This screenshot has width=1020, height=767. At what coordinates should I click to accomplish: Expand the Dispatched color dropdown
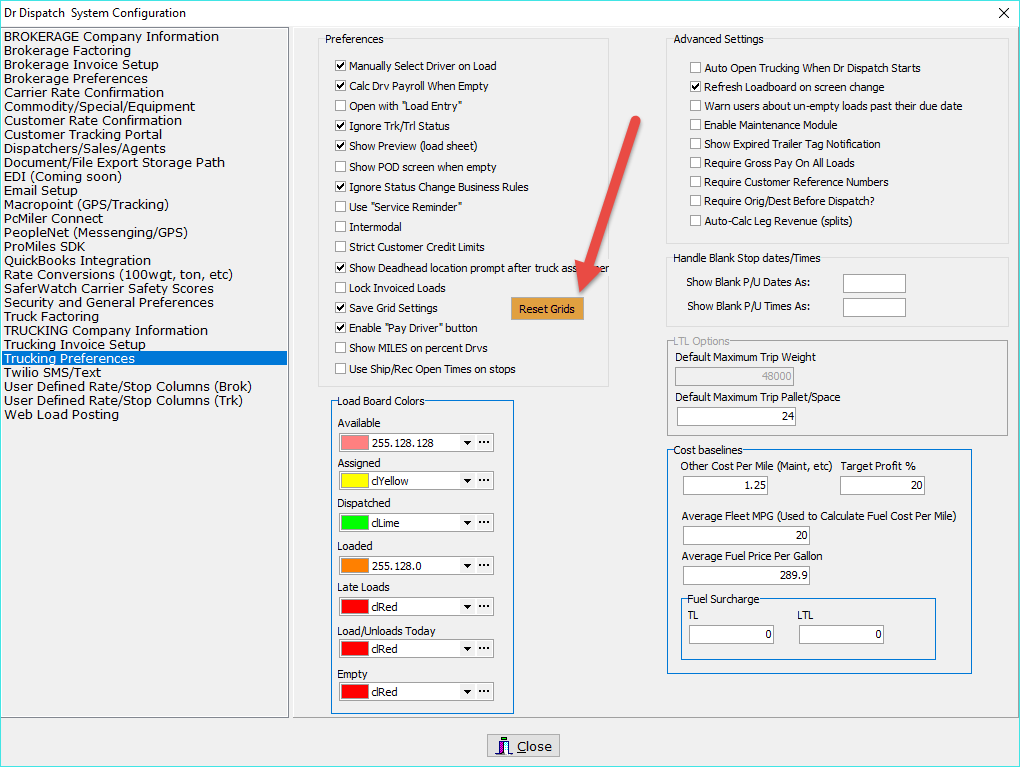click(467, 522)
